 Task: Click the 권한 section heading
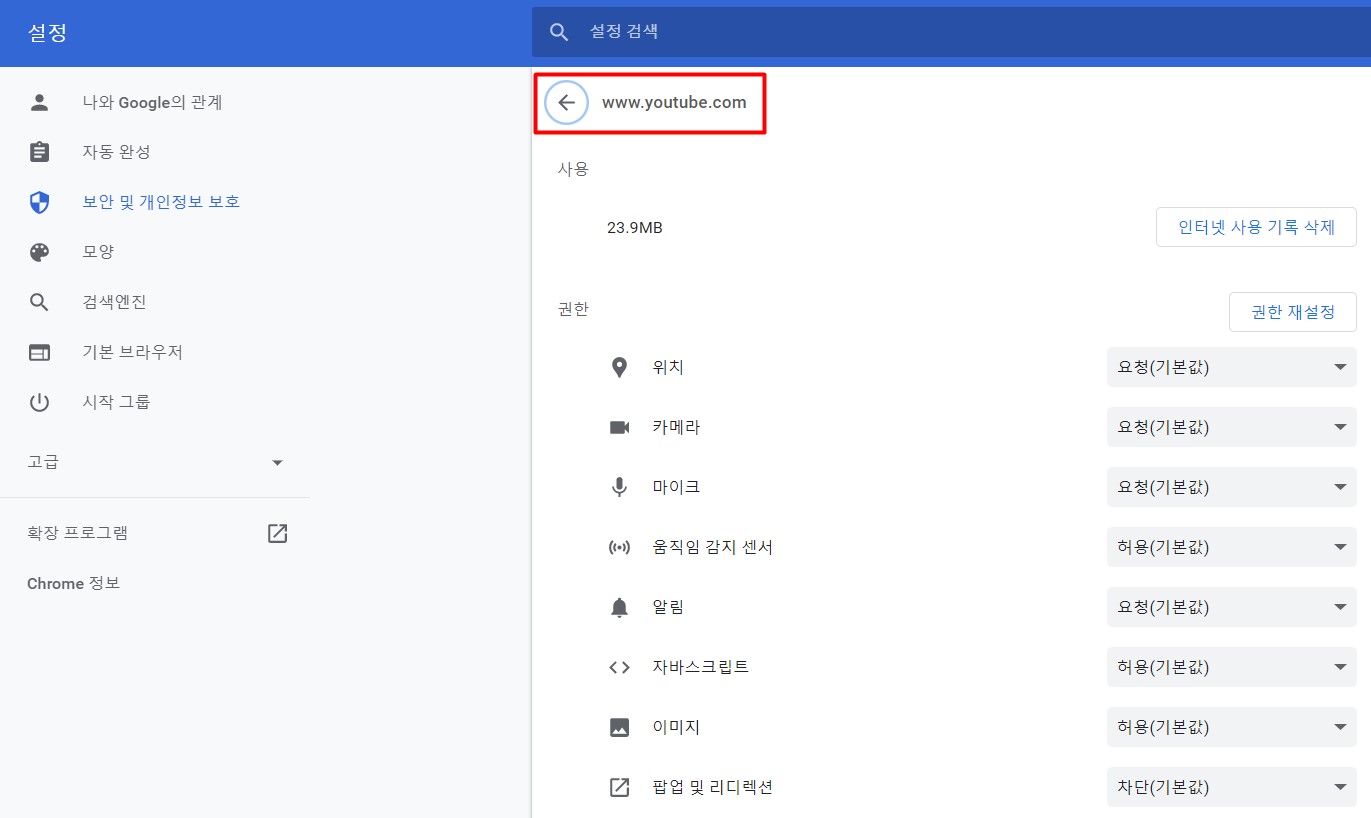point(573,309)
